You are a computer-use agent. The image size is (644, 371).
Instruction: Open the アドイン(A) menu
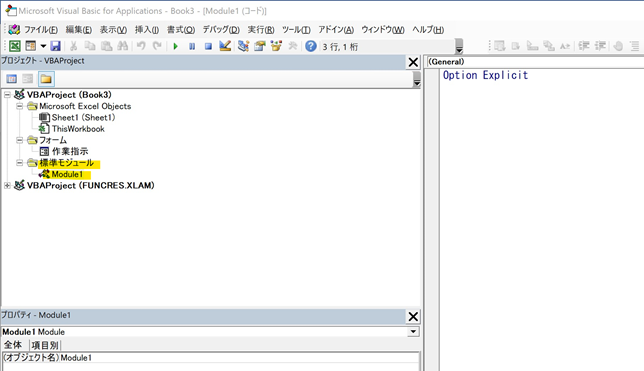pyautogui.click(x=336, y=30)
